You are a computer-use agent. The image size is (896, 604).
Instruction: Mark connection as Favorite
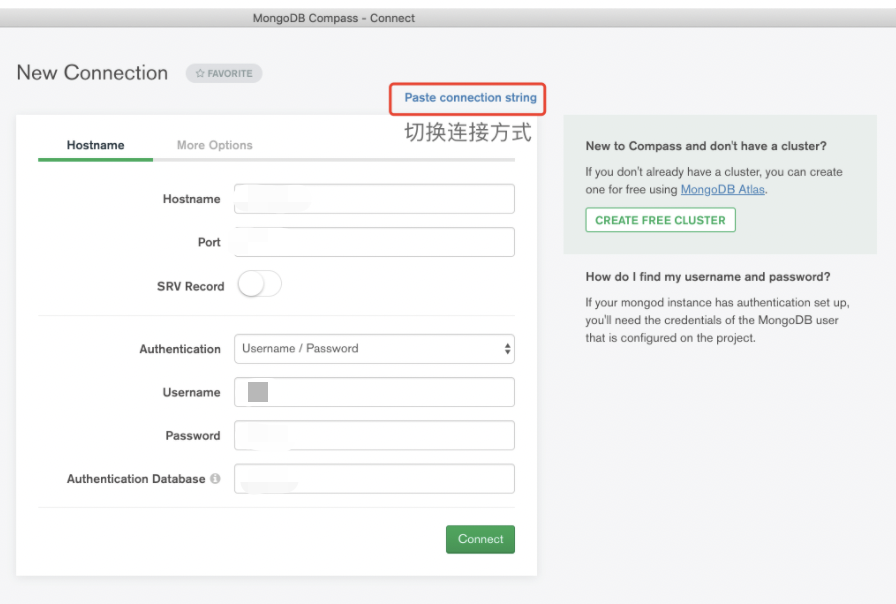223,73
